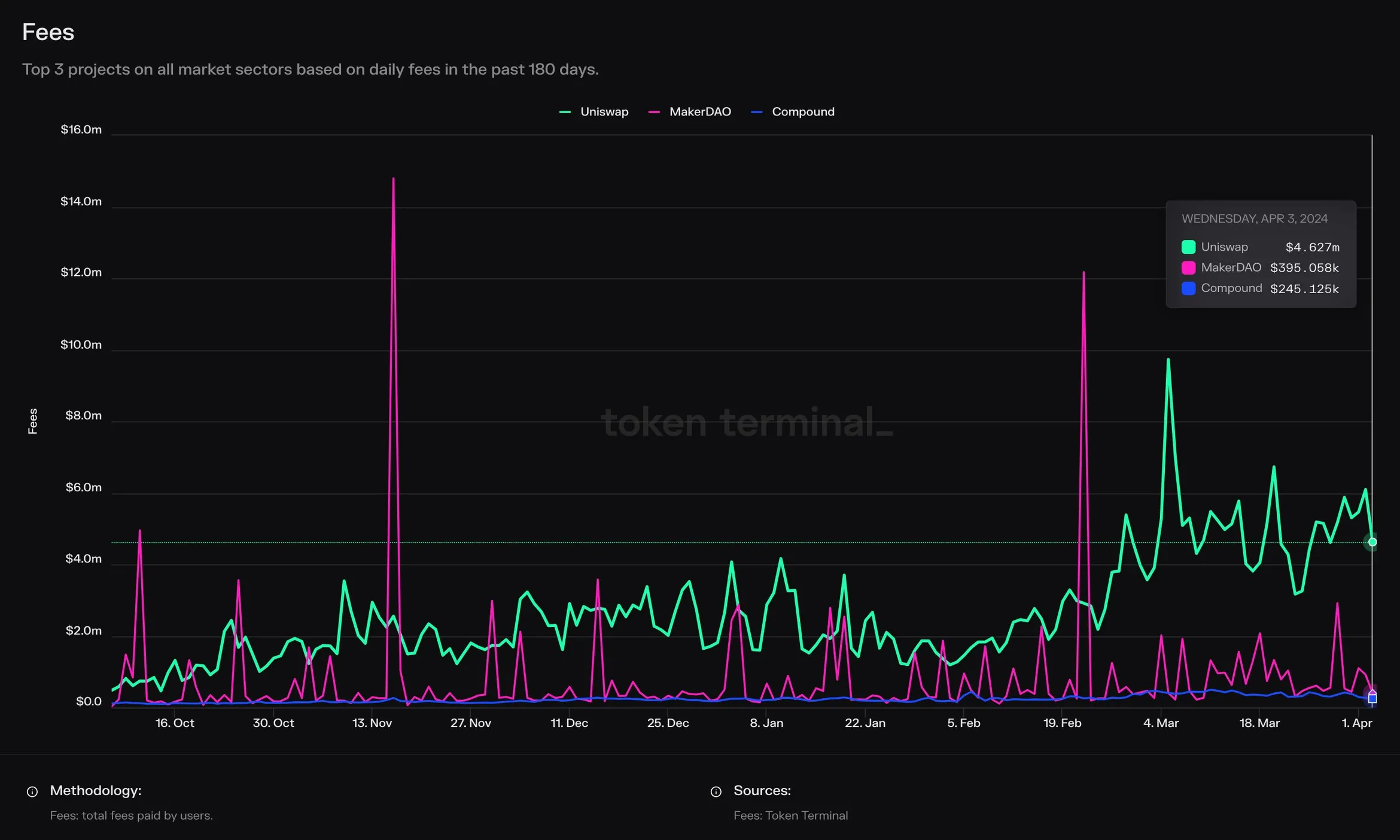Click the Uniswap data point marker on Apr 3
Viewport: 1400px width, 840px height.
tap(1372, 542)
